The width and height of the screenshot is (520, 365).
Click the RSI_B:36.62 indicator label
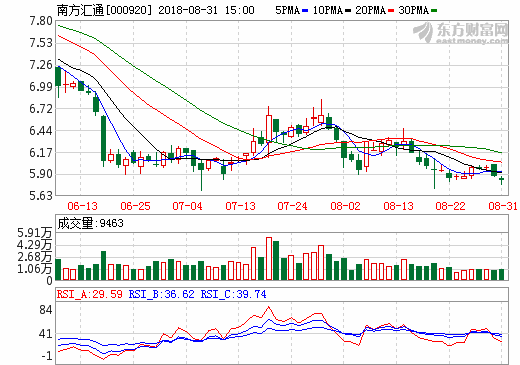click(161, 294)
